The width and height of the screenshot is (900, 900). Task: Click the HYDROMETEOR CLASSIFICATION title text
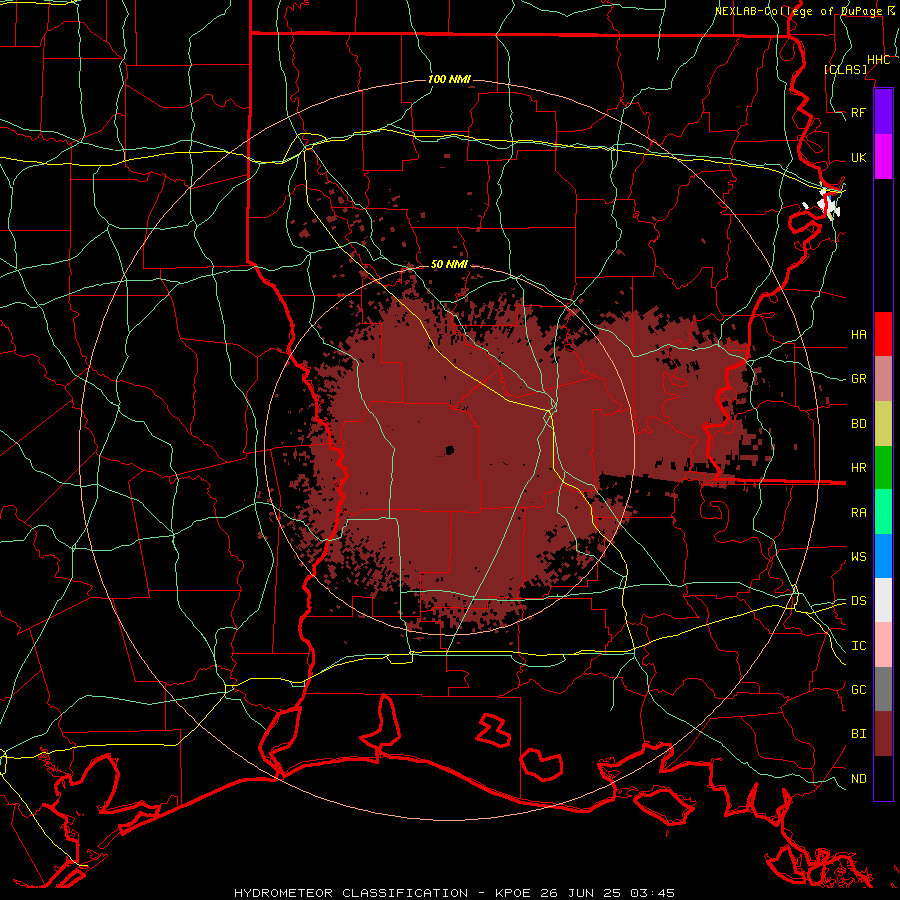pos(351,893)
